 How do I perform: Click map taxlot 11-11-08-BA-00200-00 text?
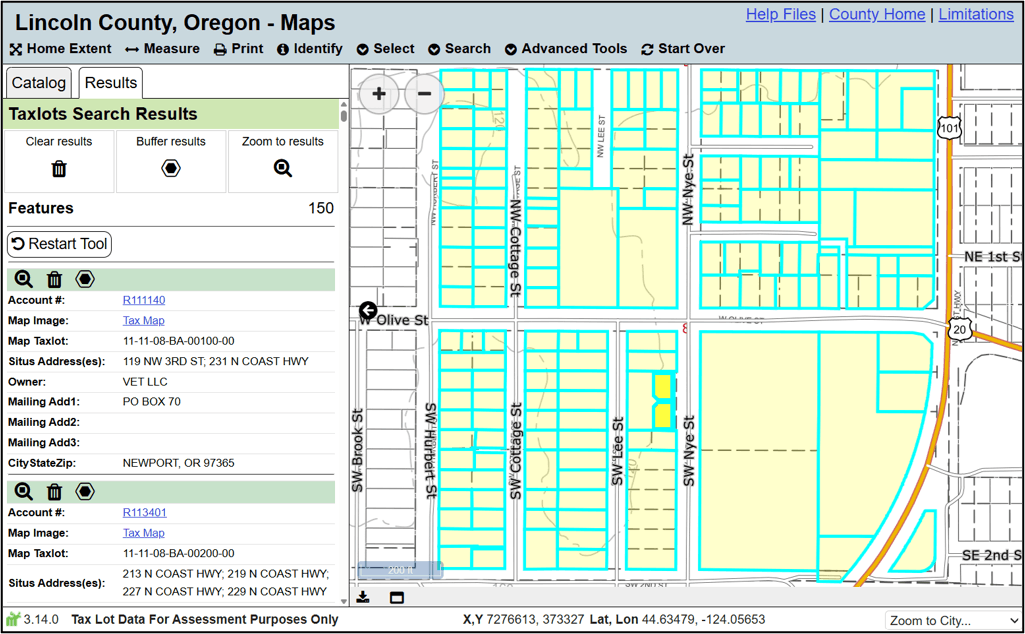[178, 553]
